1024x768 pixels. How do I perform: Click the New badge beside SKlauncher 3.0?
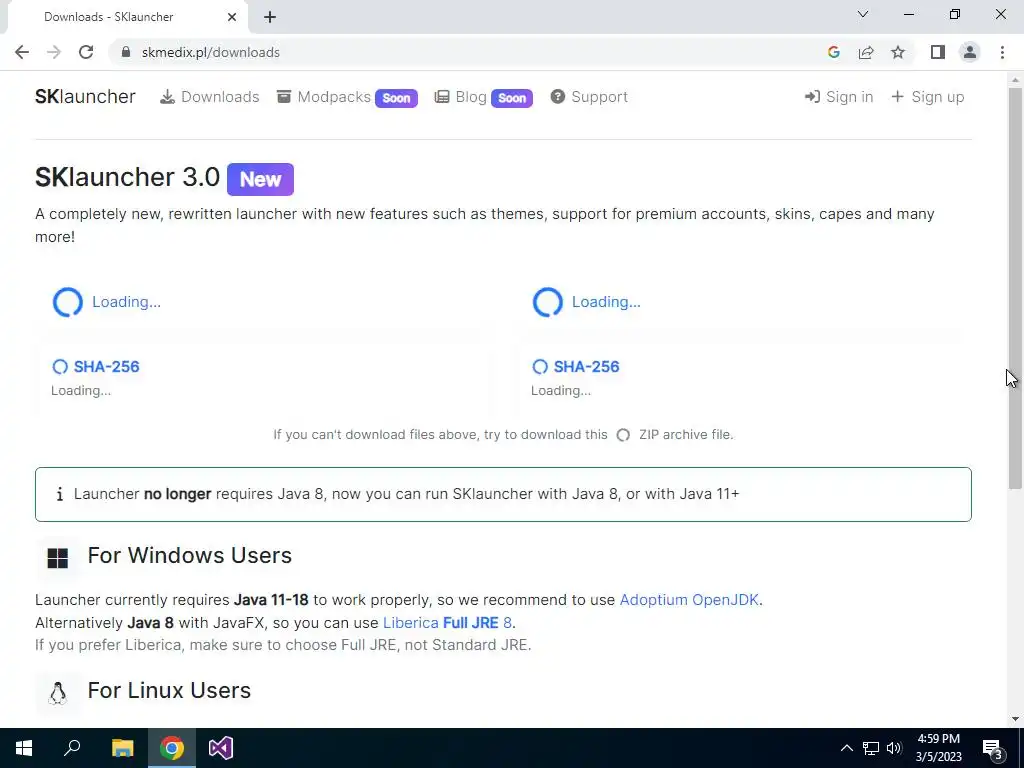tap(260, 179)
